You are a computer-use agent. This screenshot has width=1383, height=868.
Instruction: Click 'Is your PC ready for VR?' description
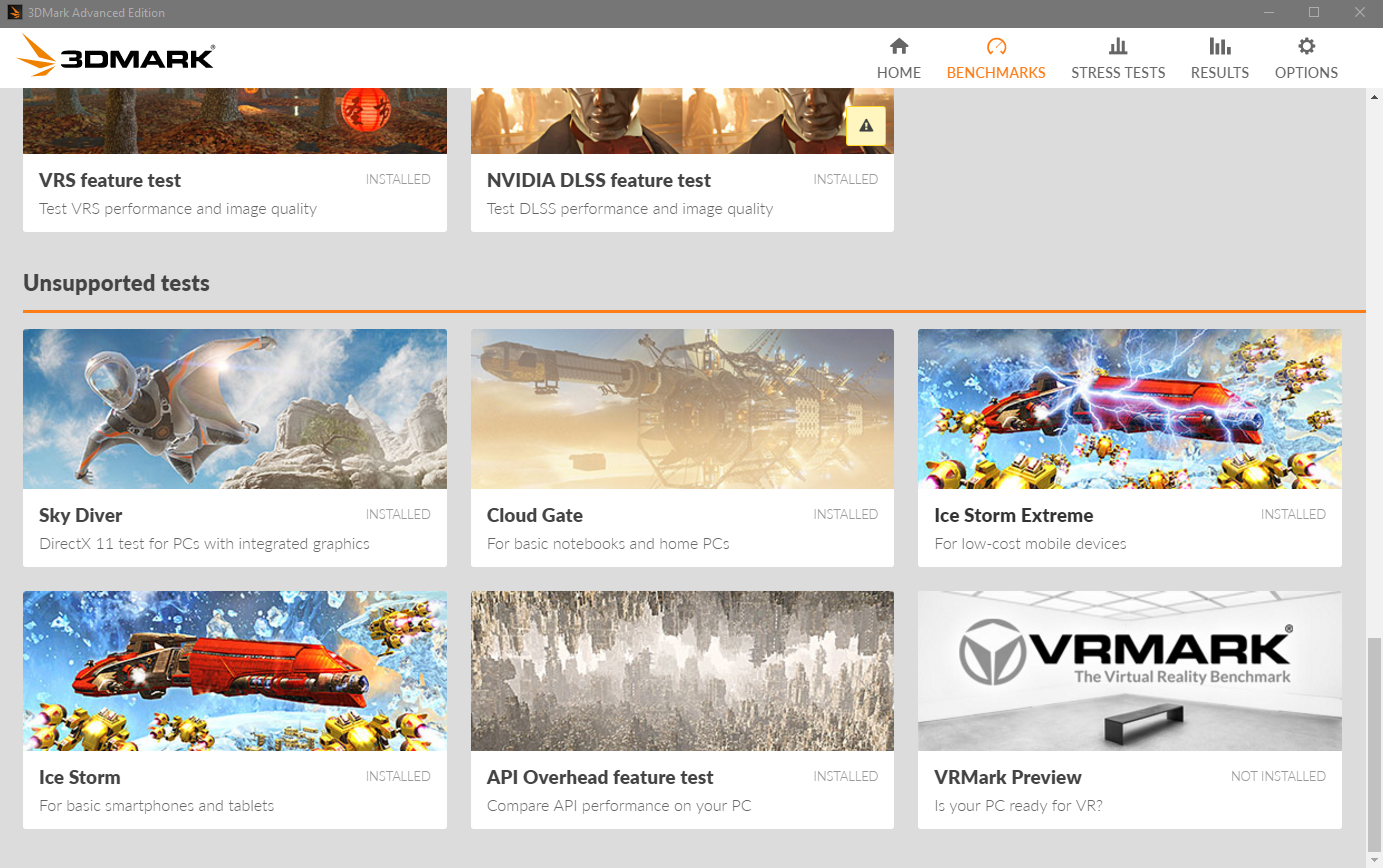(x=1018, y=806)
